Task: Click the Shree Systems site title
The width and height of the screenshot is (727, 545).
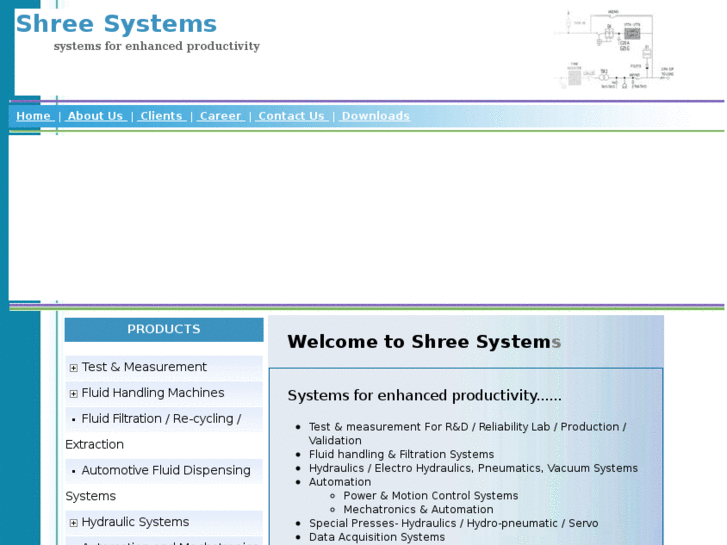Action: (116, 24)
